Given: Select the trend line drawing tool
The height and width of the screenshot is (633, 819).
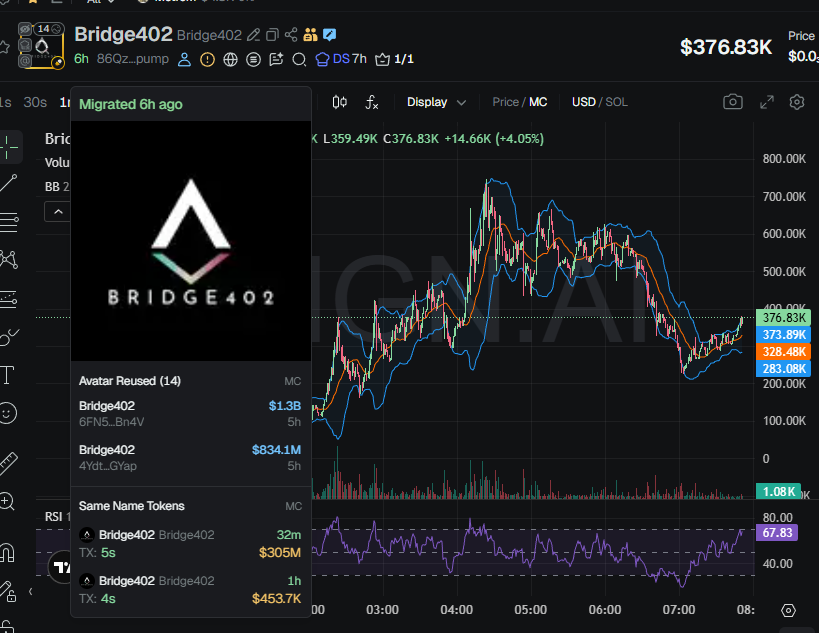Looking at the screenshot, I should pyautogui.click(x=9, y=183).
